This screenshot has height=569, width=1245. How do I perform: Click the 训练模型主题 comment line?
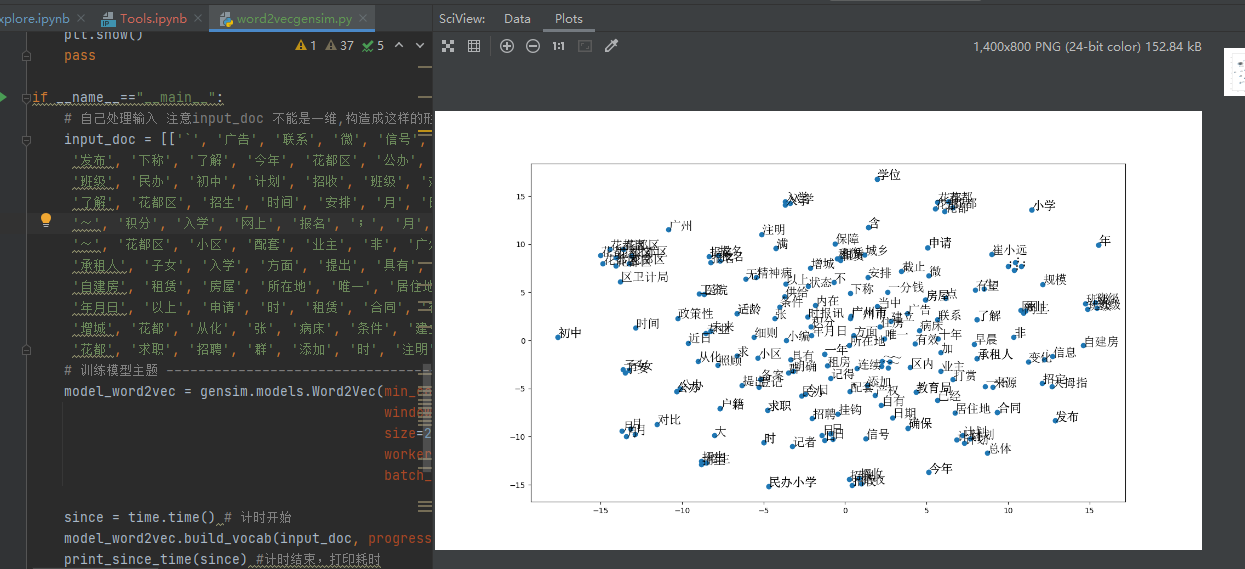click(x=247, y=370)
